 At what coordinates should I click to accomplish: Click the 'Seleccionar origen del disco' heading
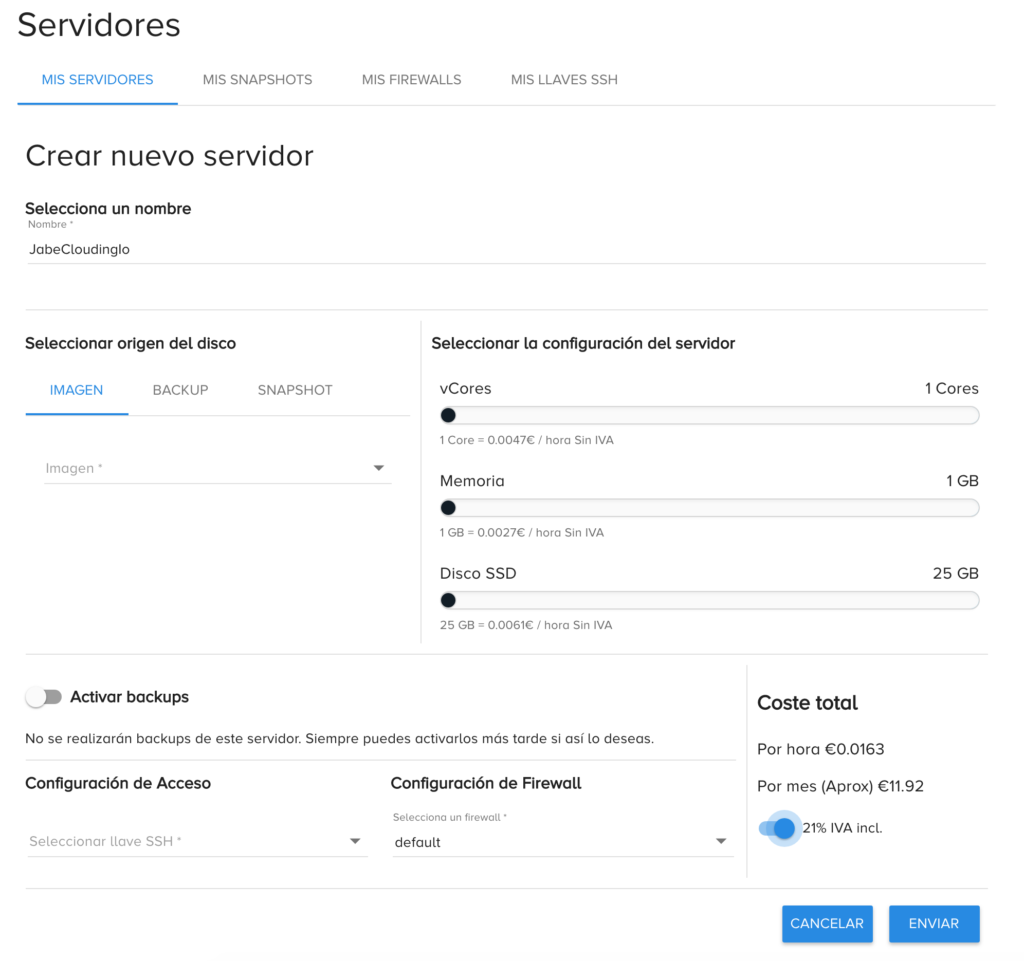click(x=131, y=344)
